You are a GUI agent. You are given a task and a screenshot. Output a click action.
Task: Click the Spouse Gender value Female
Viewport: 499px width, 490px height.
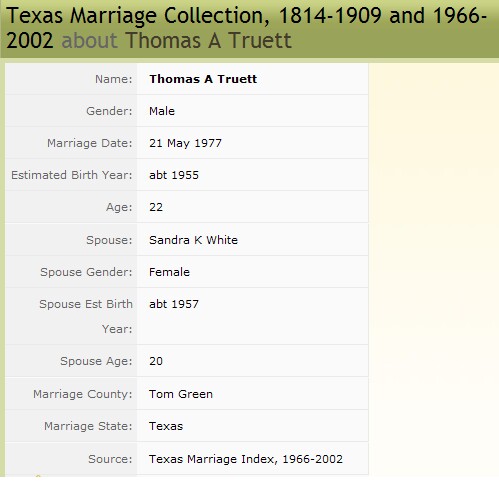click(x=169, y=272)
